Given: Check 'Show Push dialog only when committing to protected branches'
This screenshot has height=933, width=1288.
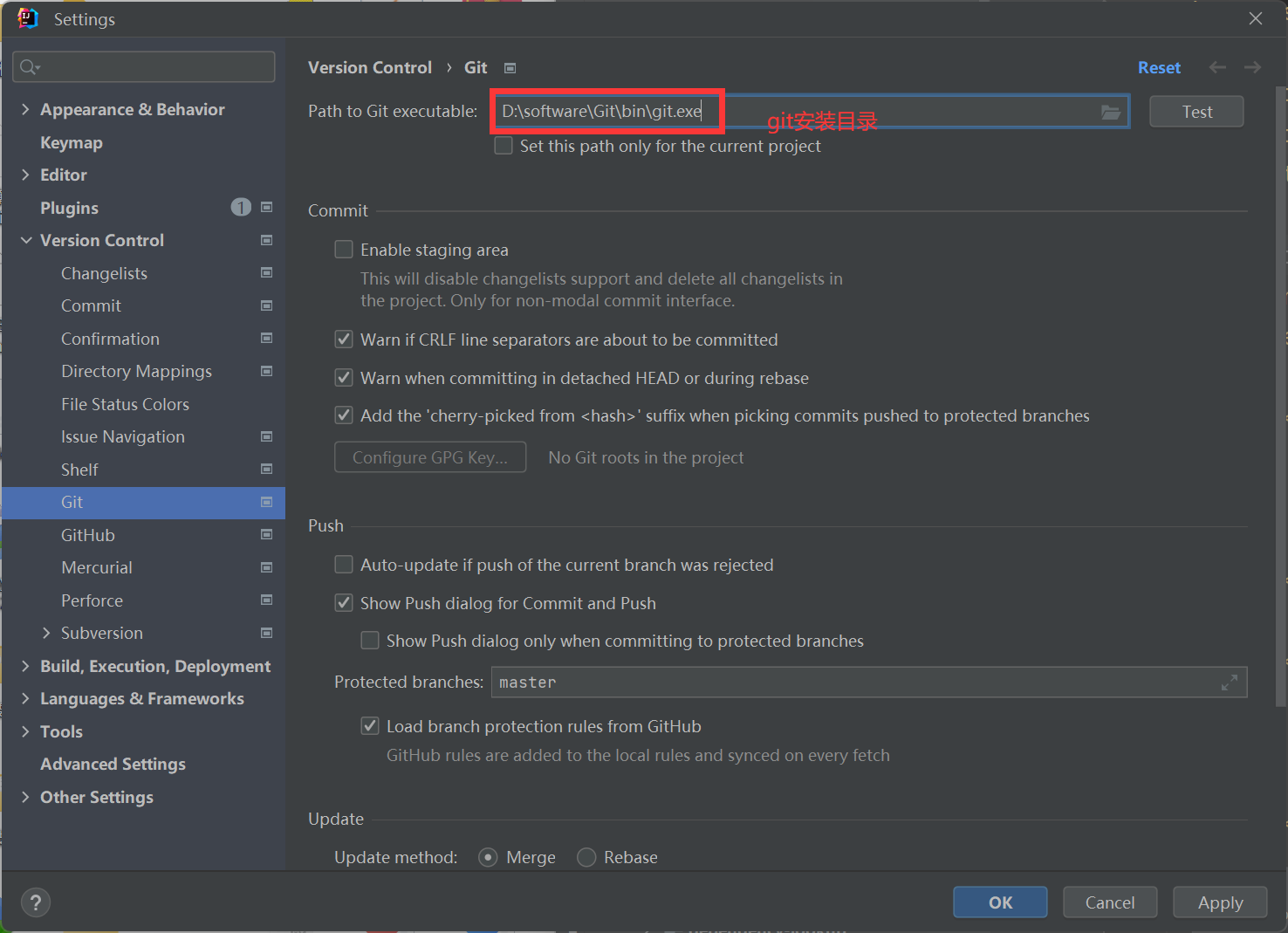Looking at the screenshot, I should click(370, 641).
